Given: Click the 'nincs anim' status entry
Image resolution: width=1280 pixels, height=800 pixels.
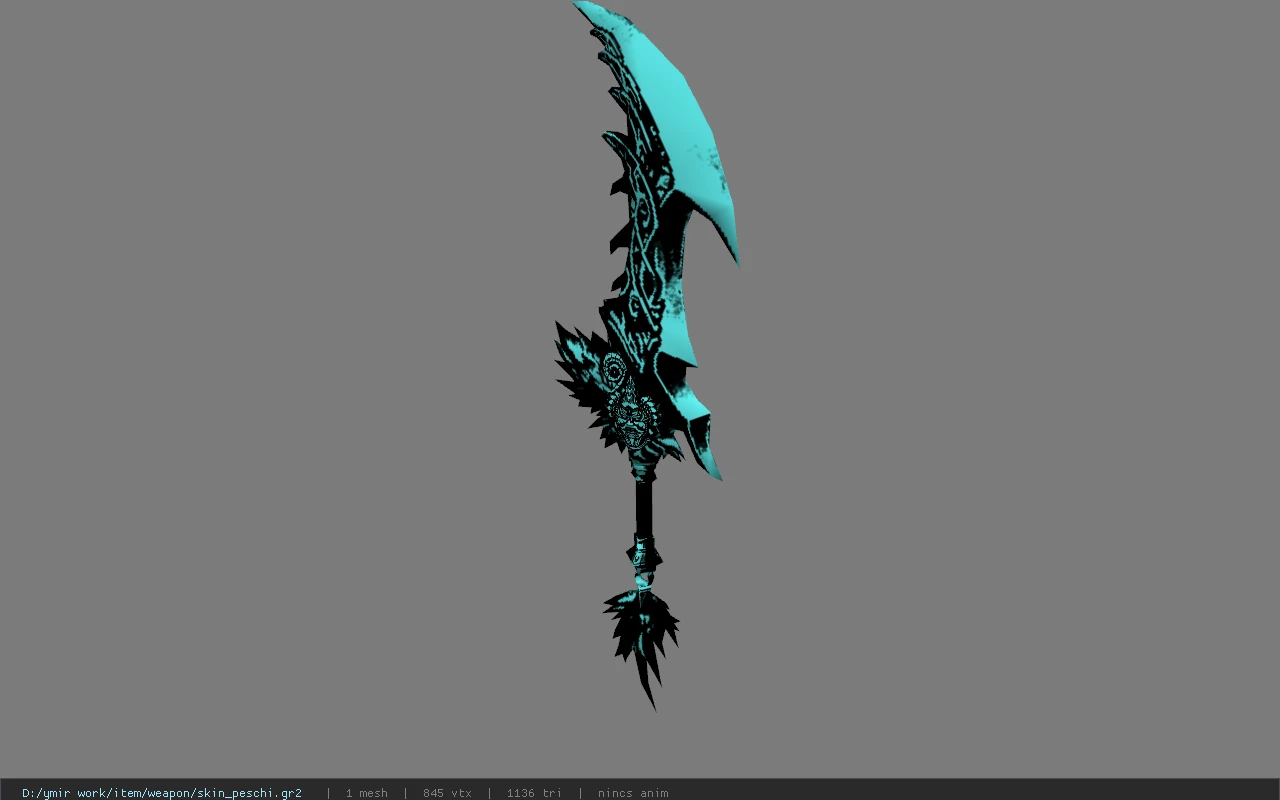Looking at the screenshot, I should click(x=633, y=793).
